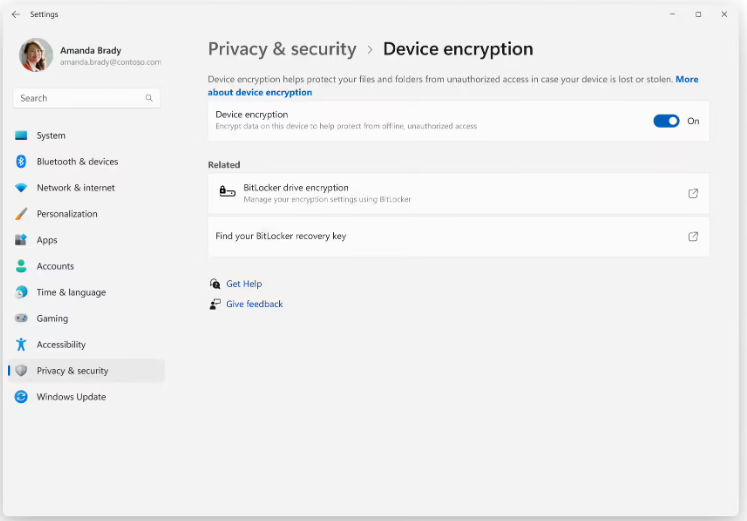
Task: Open the Accessibility settings page
Action: tap(61, 345)
